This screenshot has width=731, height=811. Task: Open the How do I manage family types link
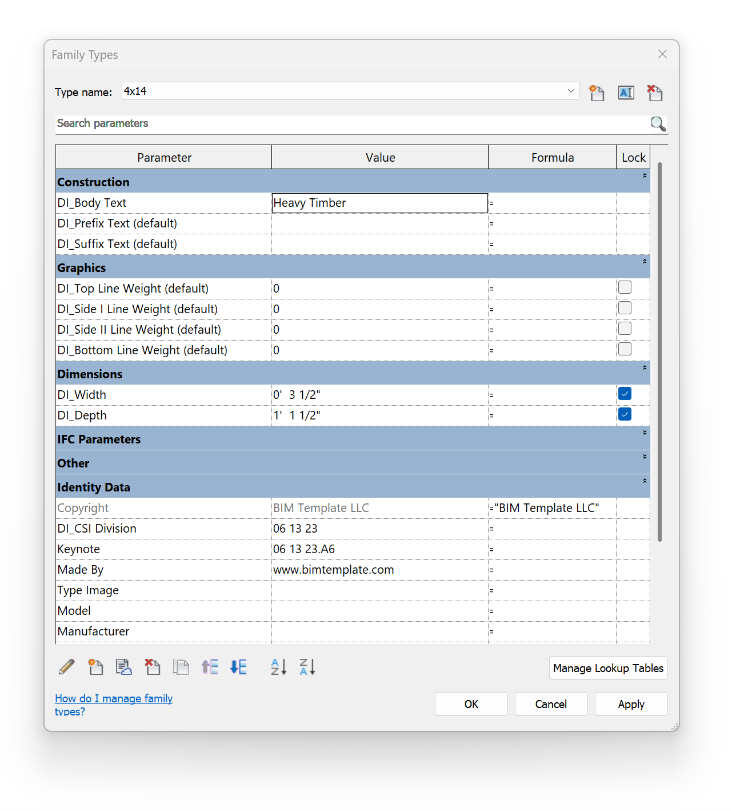coord(113,704)
